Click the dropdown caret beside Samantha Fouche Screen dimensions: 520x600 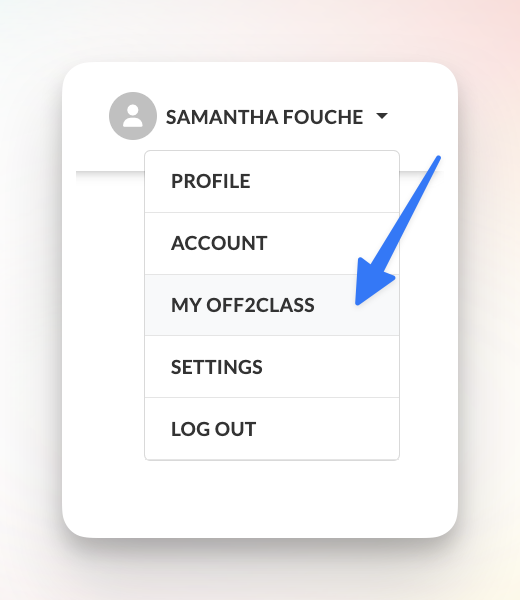coord(382,115)
